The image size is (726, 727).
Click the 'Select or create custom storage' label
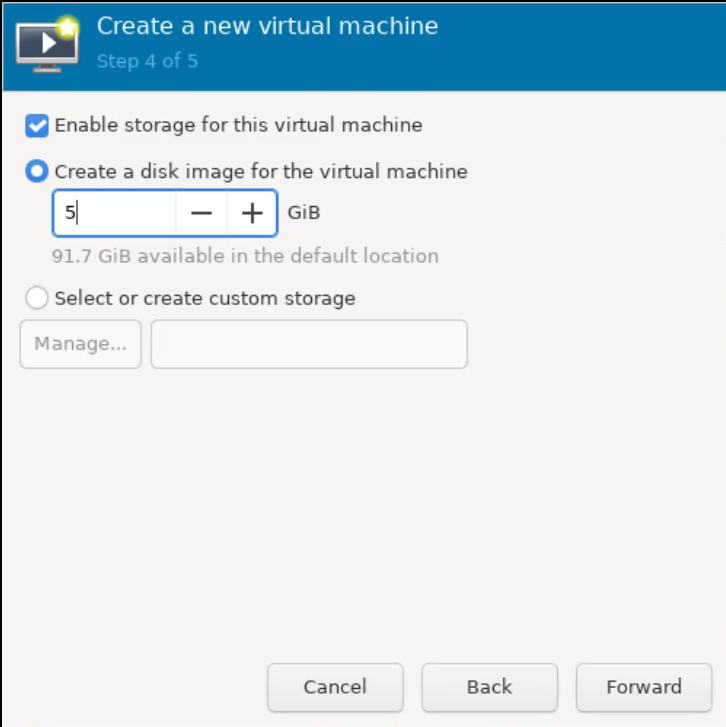(x=205, y=297)
